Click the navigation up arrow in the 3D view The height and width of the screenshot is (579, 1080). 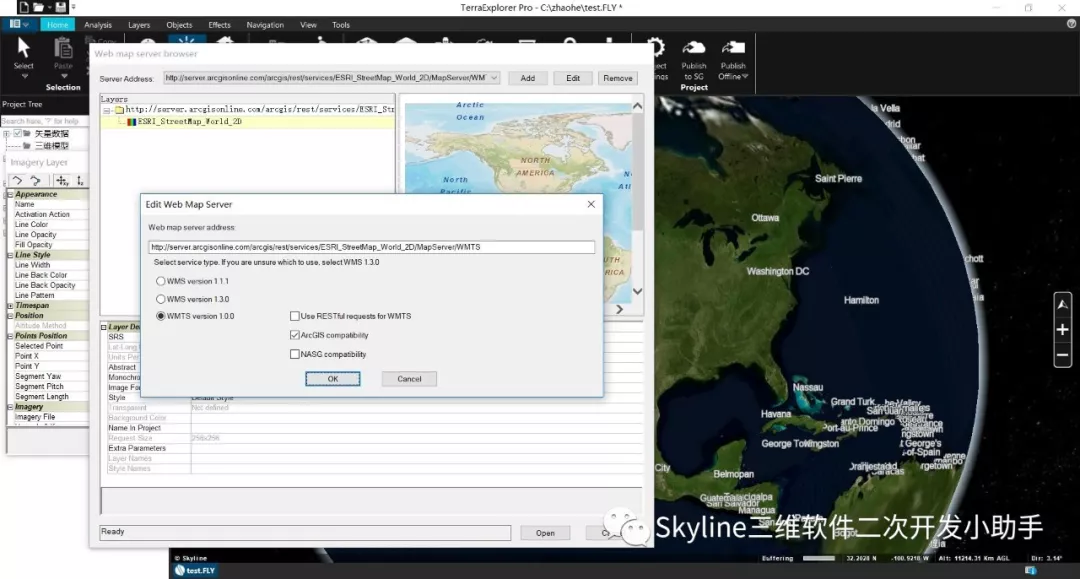pyautogui.click(x=1063, y=303)
